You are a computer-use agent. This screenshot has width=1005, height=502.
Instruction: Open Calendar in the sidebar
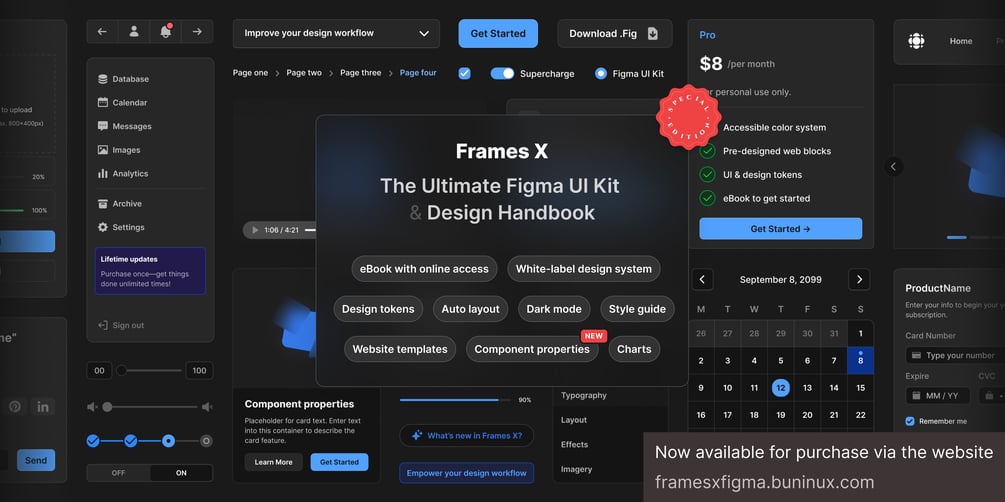pyautogui.click(x=122, y=103)
